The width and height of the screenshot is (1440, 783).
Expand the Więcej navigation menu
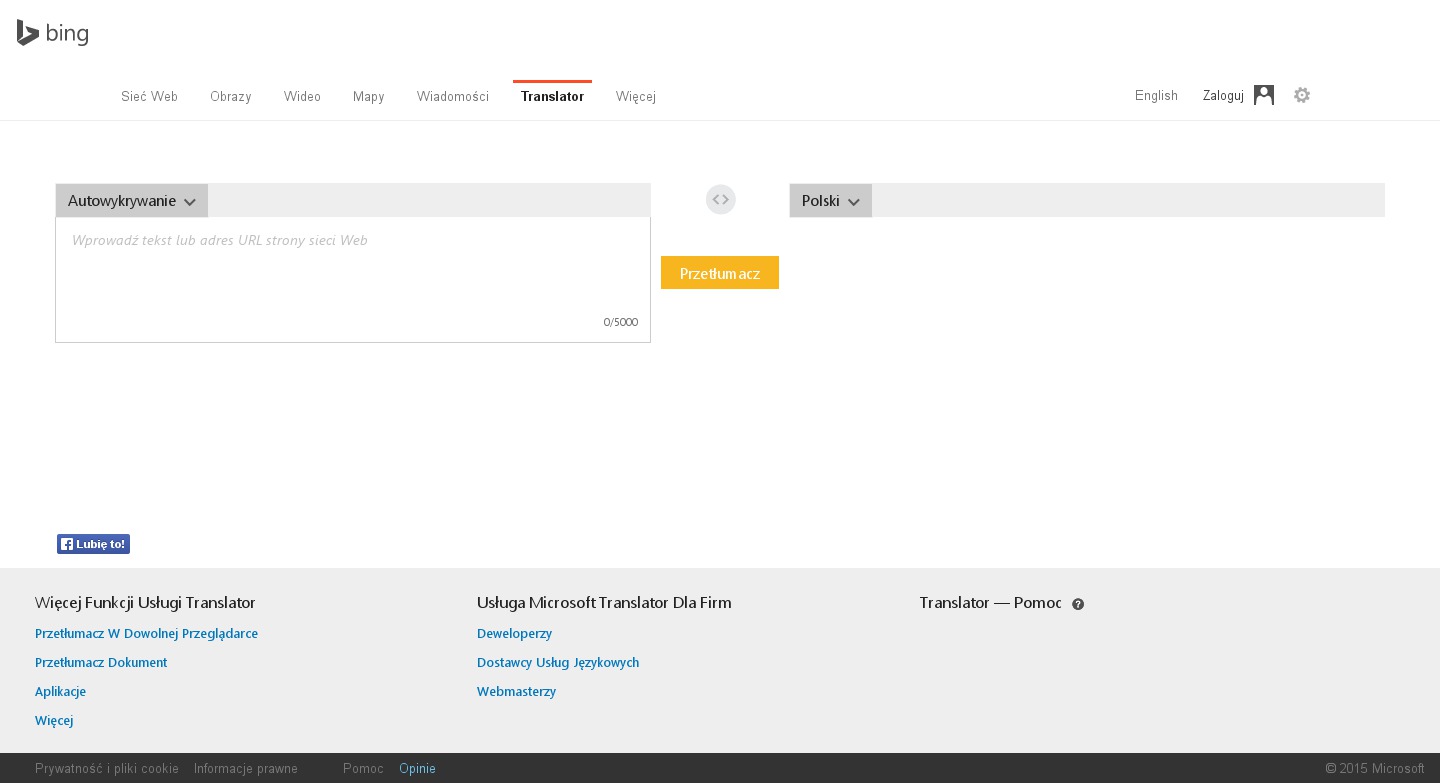(635, 97)
